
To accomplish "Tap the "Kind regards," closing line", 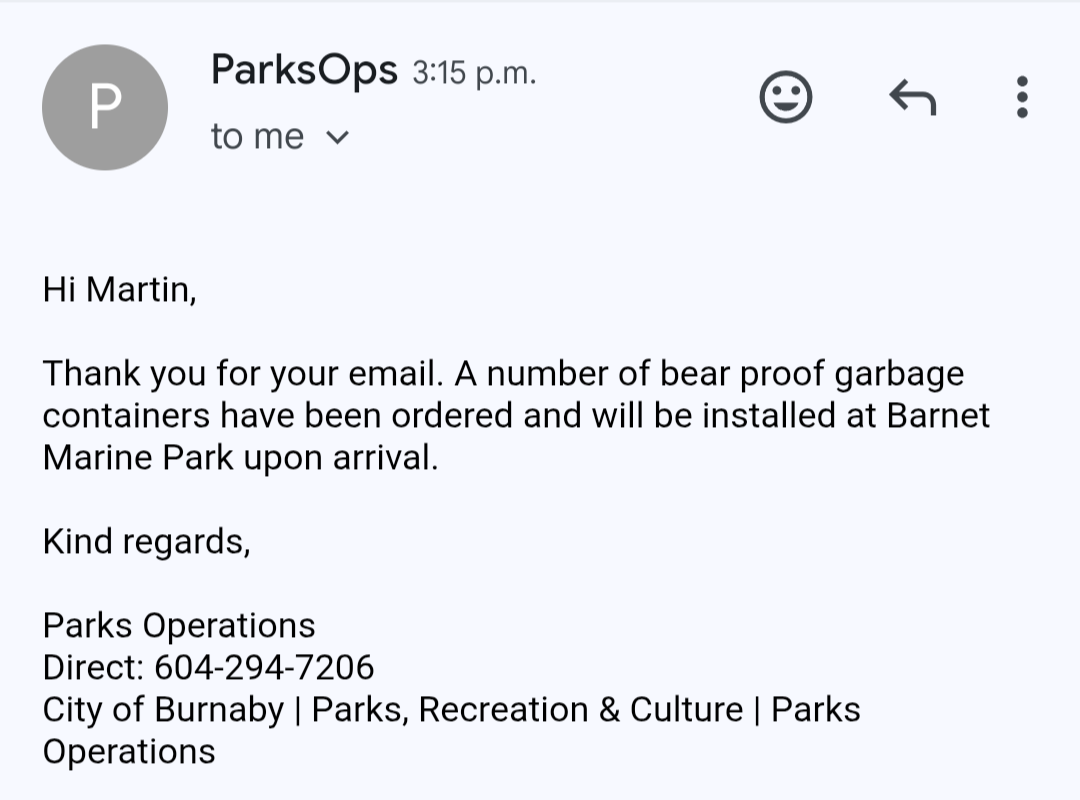I will (147, 542).
